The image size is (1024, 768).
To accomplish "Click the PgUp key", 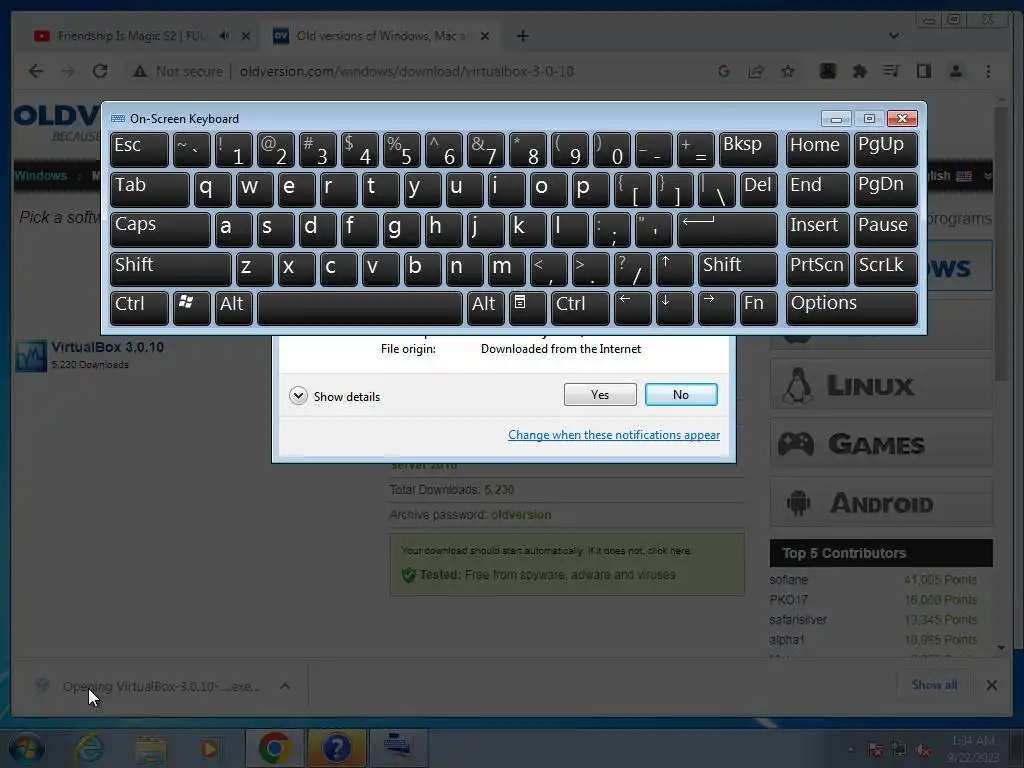I will [886, 150].
